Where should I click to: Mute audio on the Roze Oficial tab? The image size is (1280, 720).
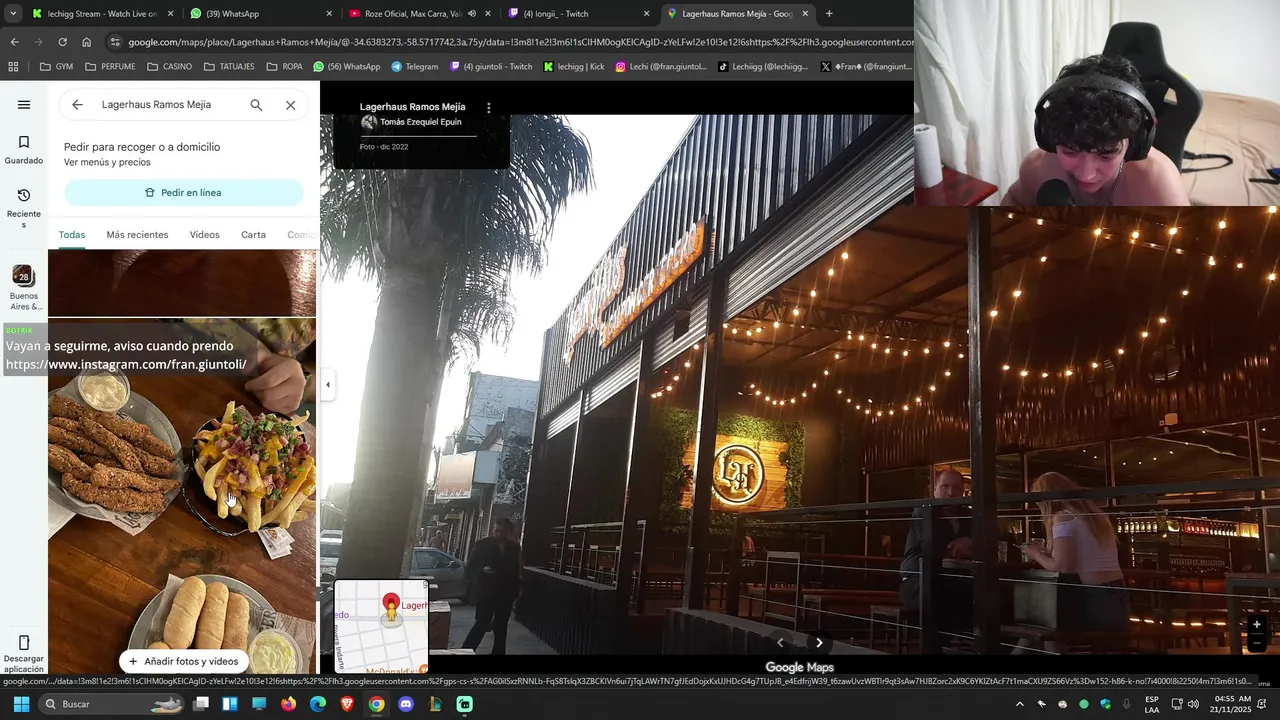[x=472, y=14]
